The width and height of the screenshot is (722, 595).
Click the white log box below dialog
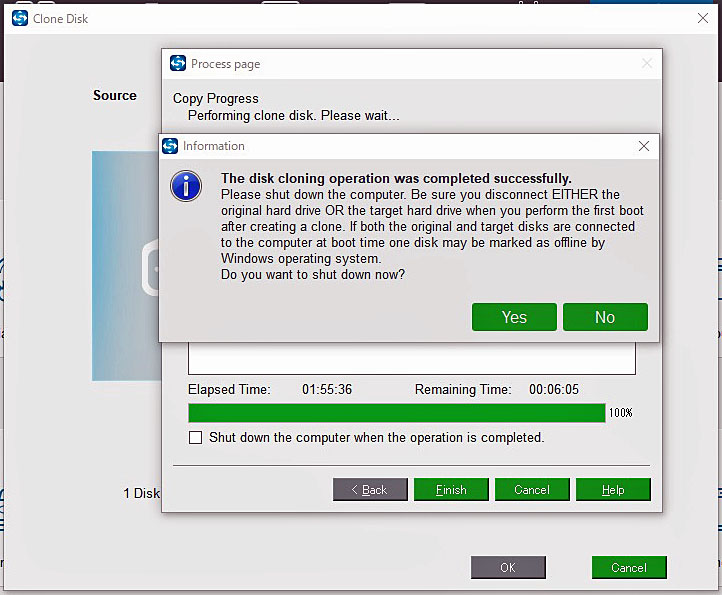point(412,358)
